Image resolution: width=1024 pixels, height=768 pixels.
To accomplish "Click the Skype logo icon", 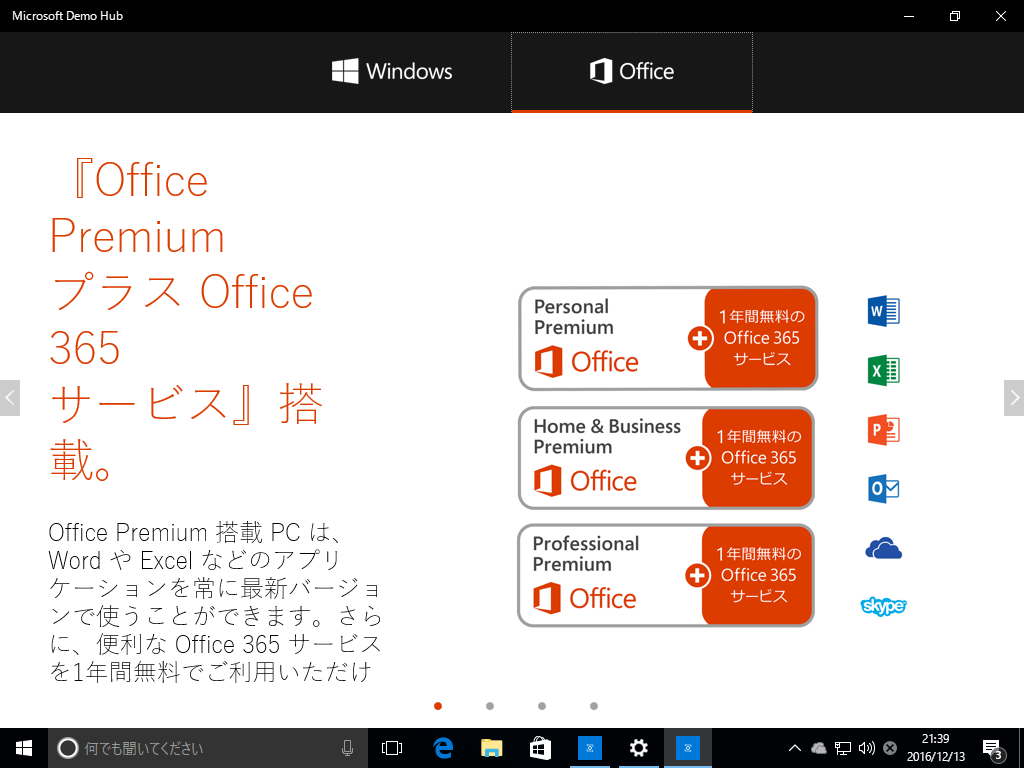I will (x=884, y=606).
